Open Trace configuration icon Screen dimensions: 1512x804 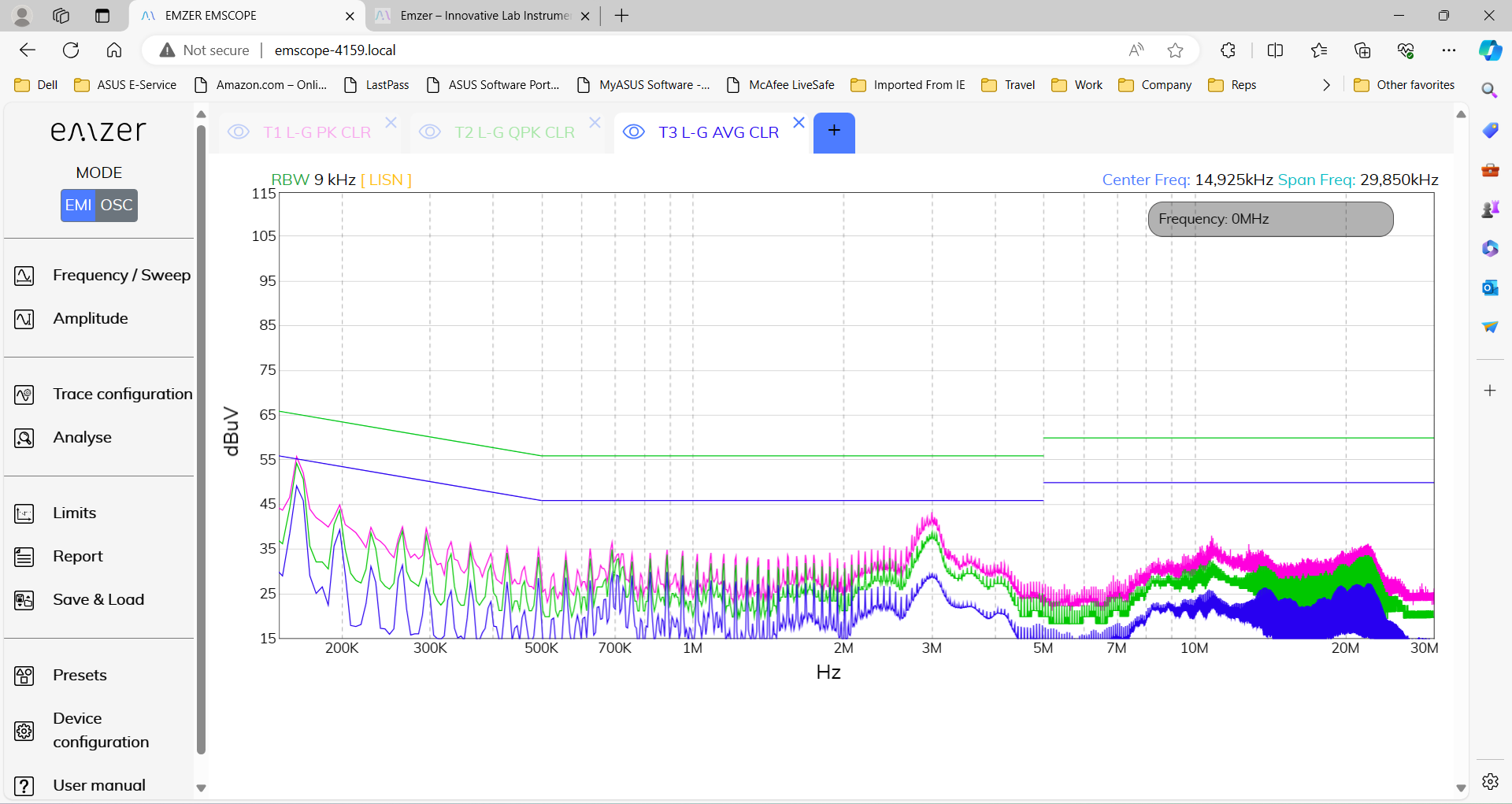point(24,395)
